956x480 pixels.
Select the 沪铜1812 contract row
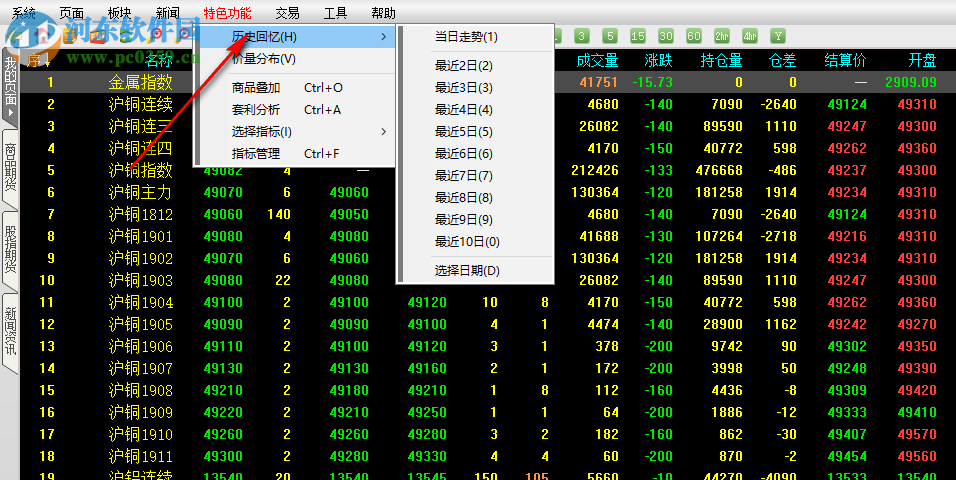488,215
